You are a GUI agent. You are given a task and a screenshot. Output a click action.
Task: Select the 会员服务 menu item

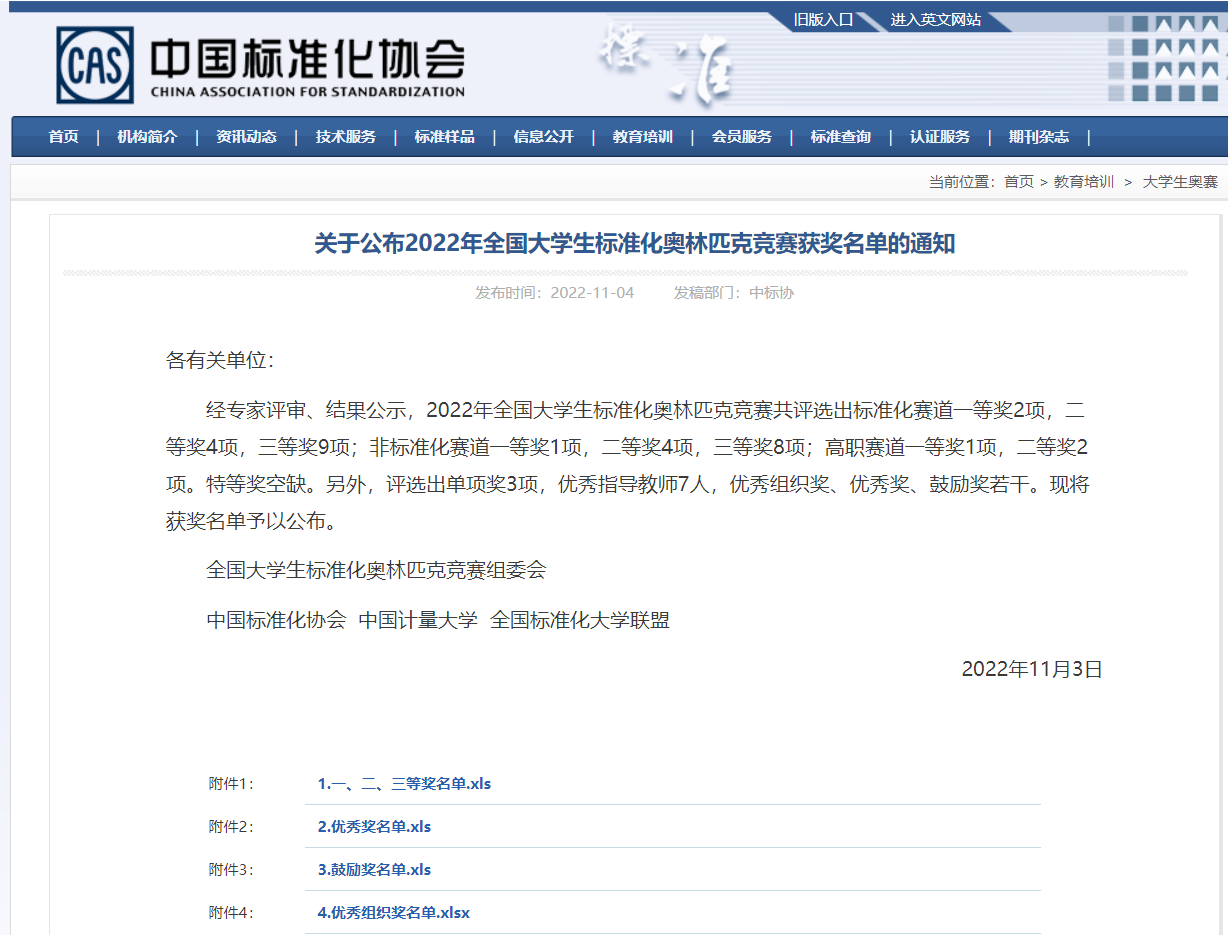741,137
